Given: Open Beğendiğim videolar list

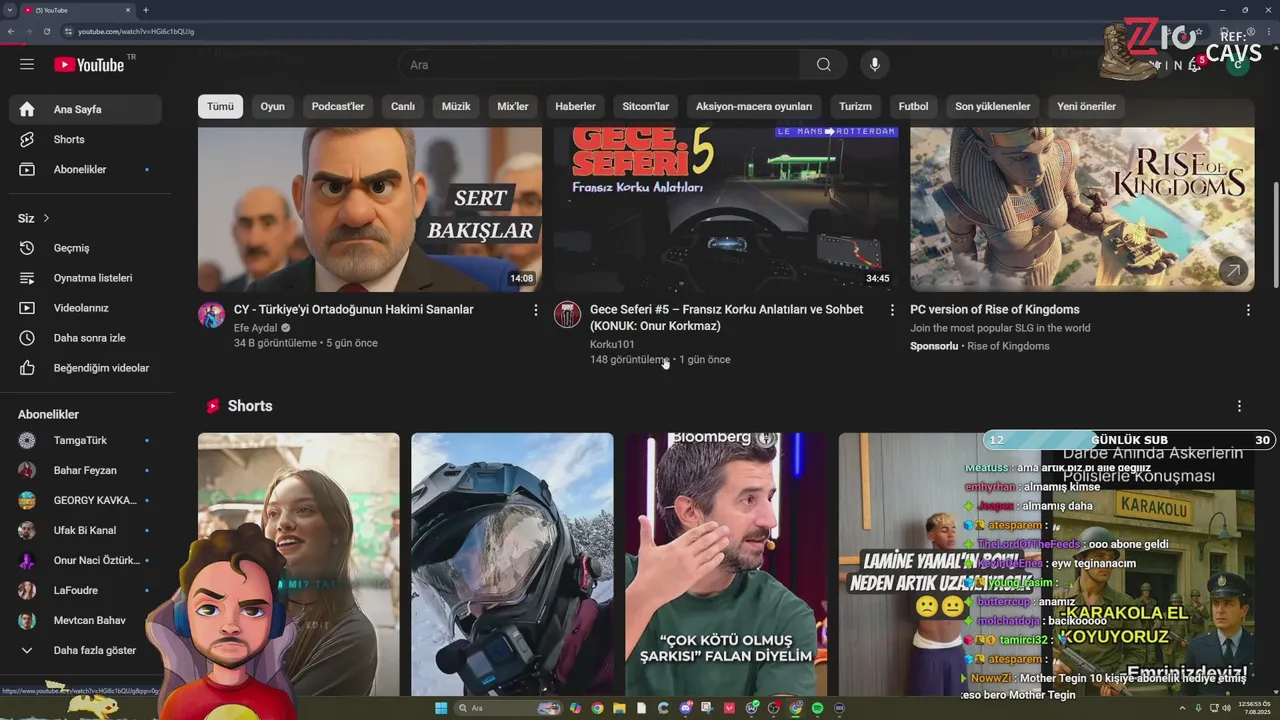Looking at the screenshot, I should 86,368.
